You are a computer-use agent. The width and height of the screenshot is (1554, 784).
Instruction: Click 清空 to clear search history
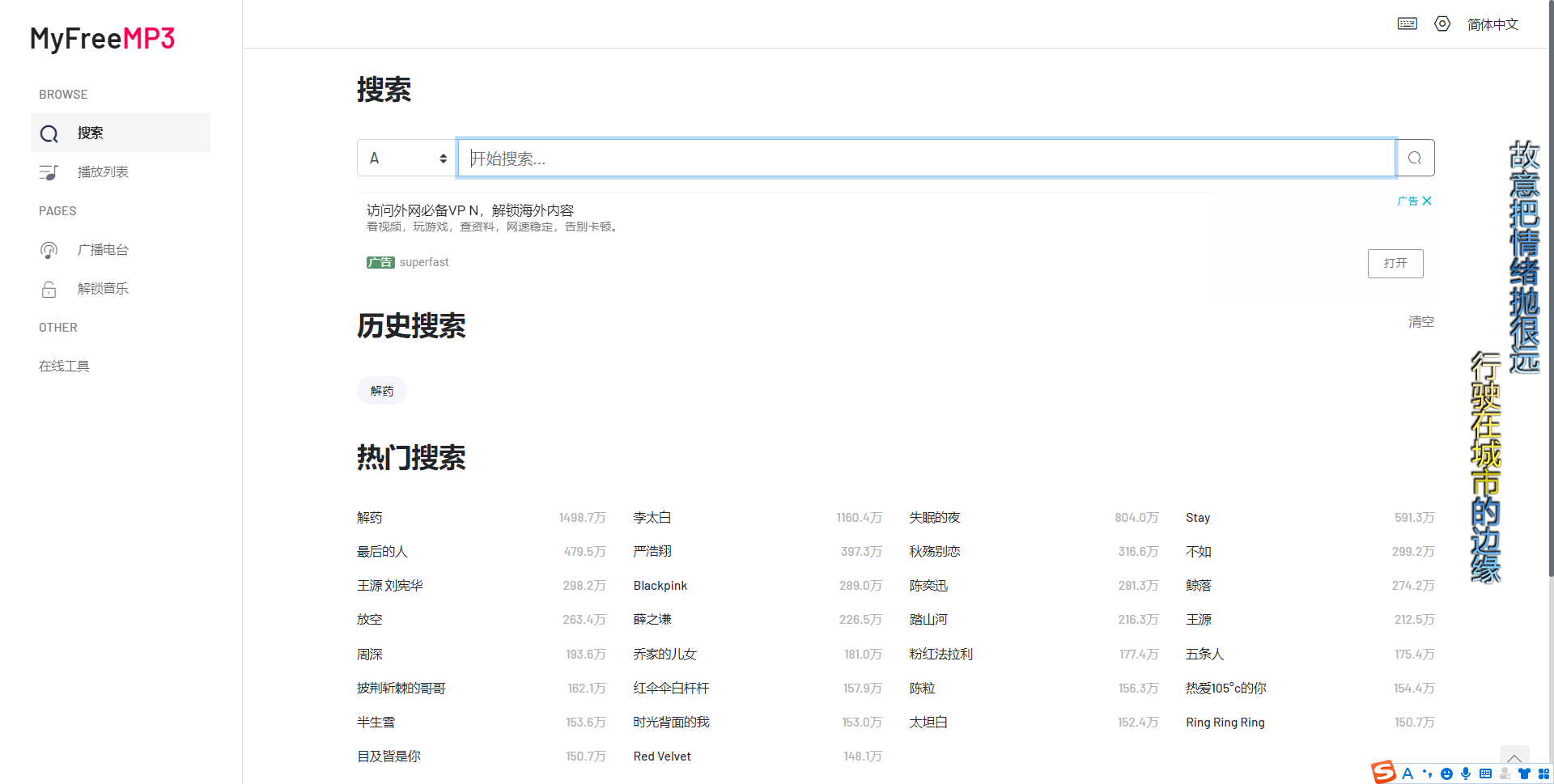click(1420, 321)
